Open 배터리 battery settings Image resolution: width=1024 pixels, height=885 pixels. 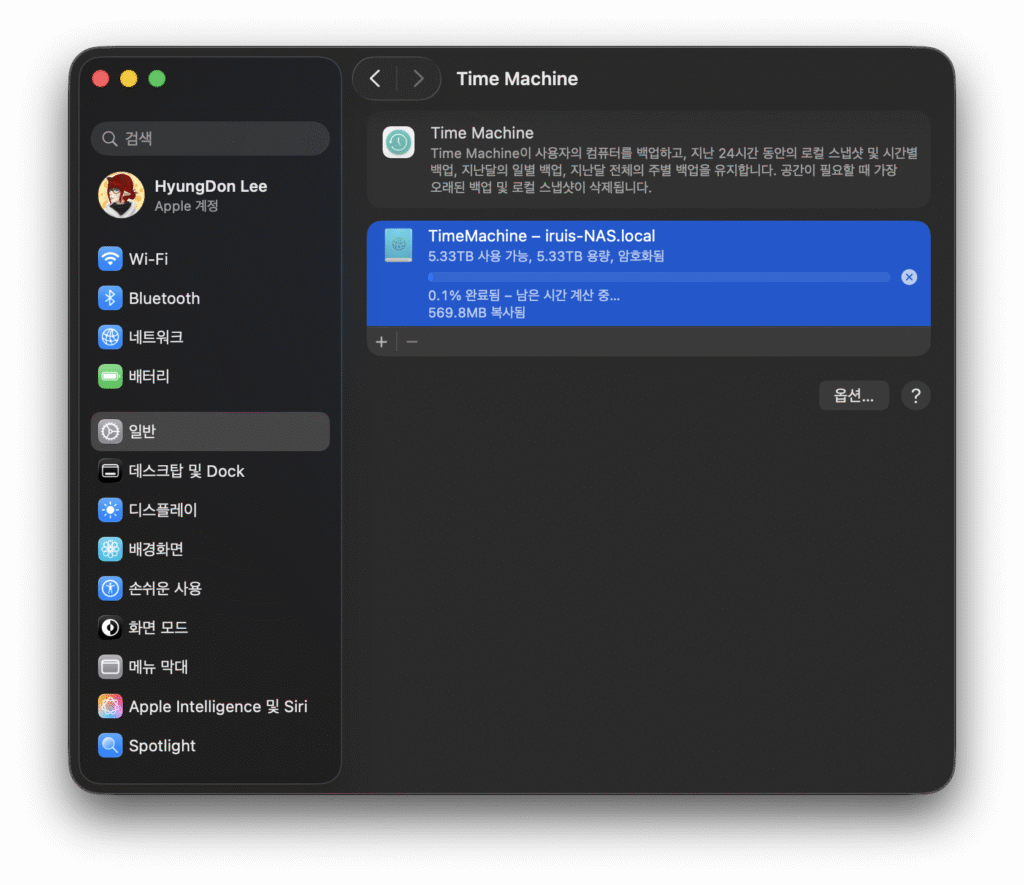tap(148, 377)
